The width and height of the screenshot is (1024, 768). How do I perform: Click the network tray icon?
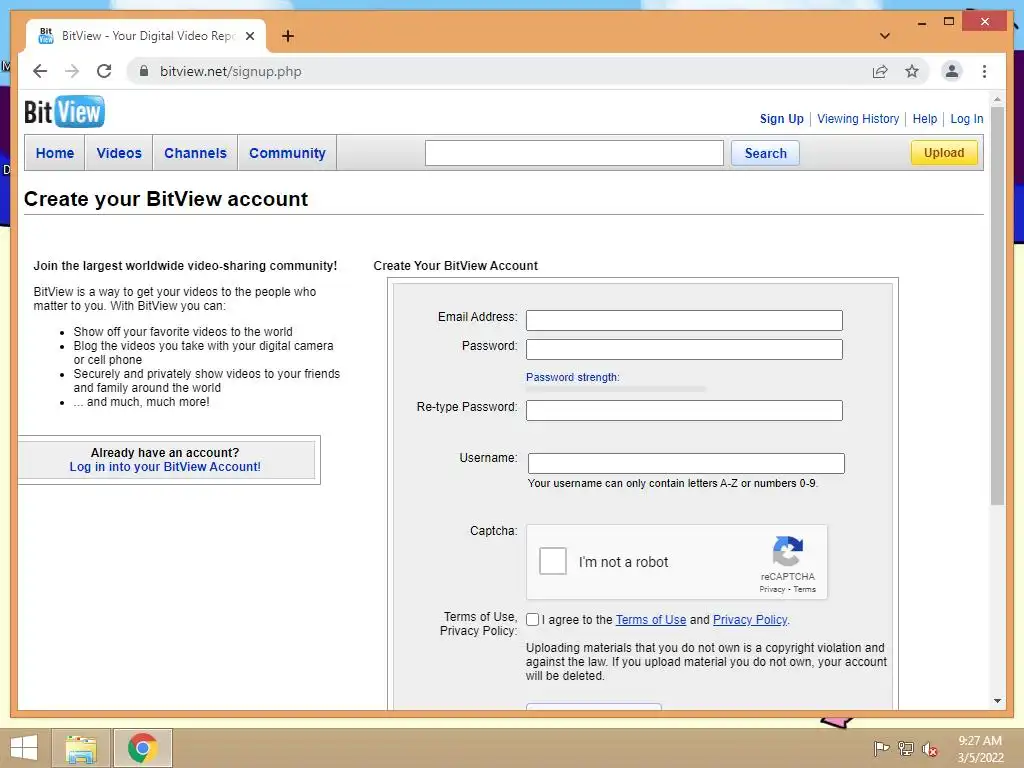[906, 748]
